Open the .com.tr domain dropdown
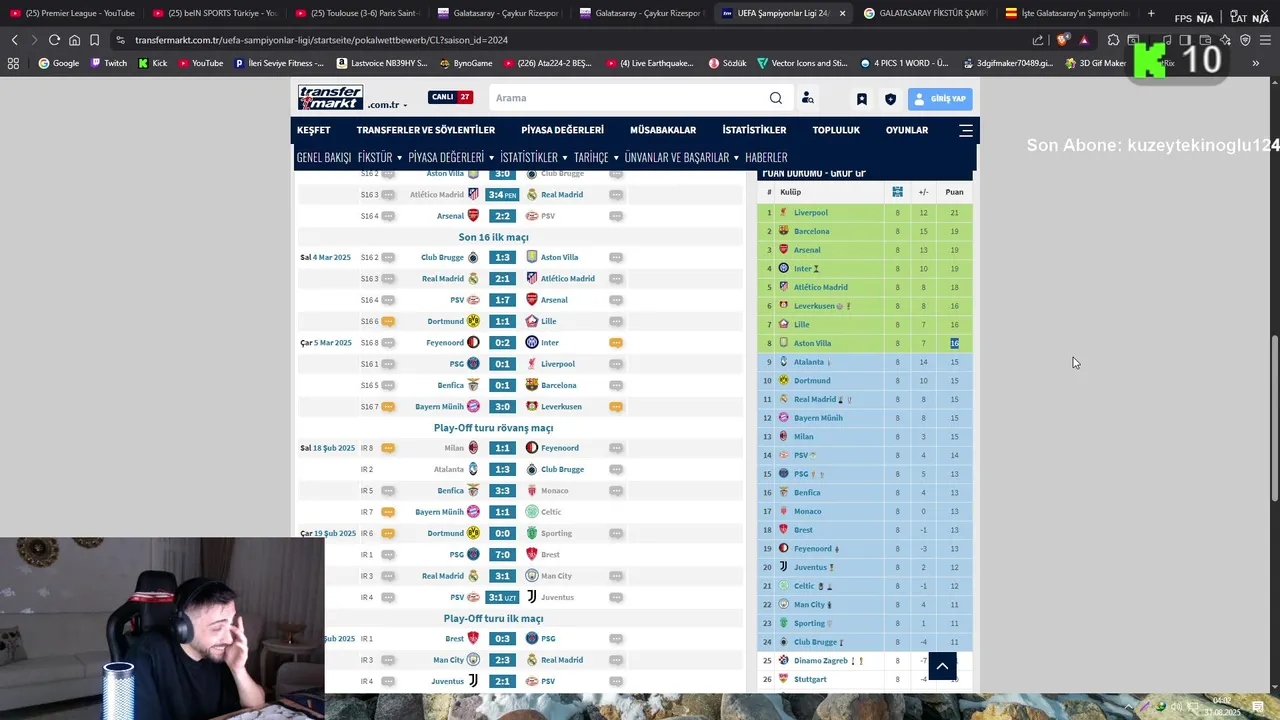Image resolution: width=1280 pixels, height=720 pixels. [386, 105]
